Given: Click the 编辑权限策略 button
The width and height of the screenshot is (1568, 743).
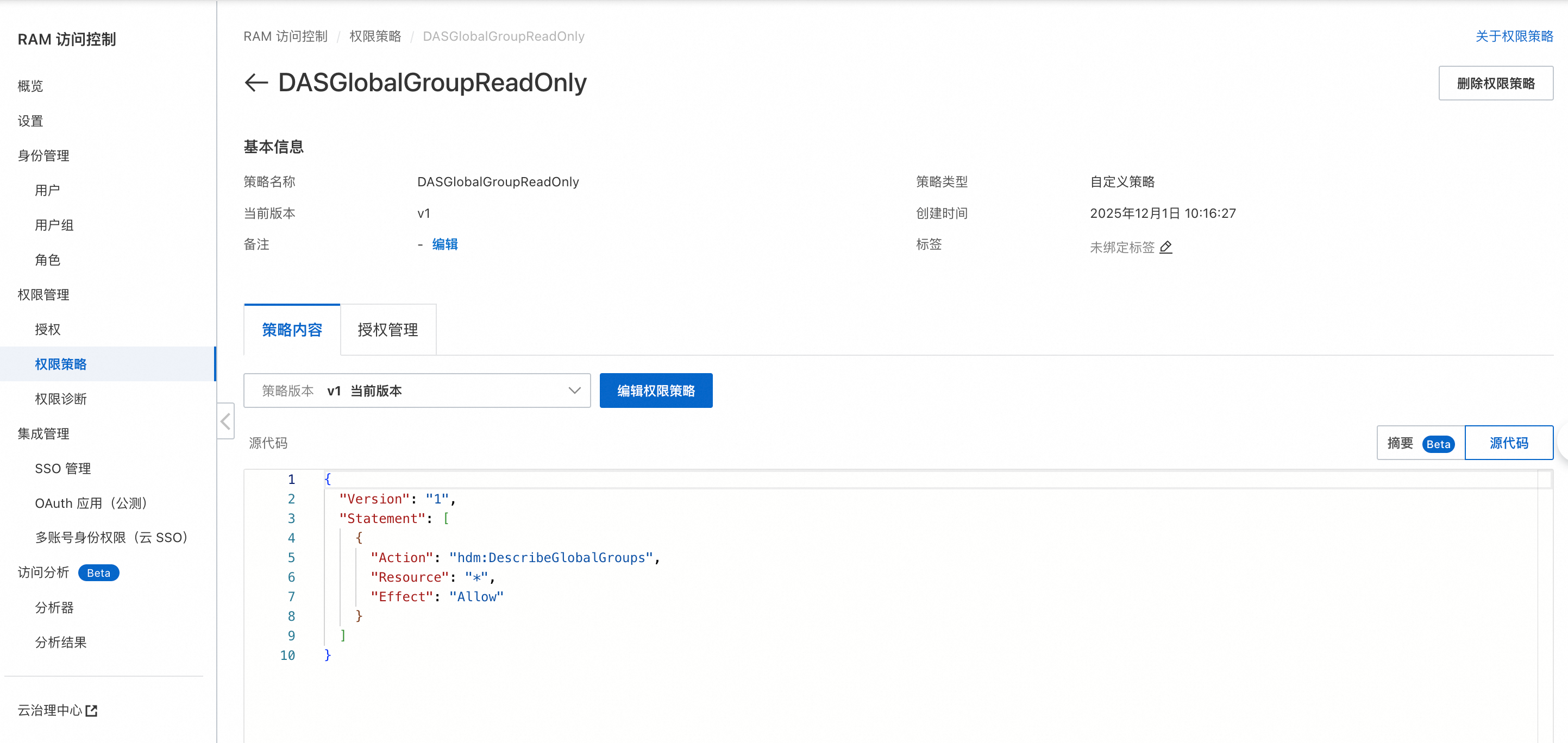Looking at the screenshot, I should [x=656, y=391].
